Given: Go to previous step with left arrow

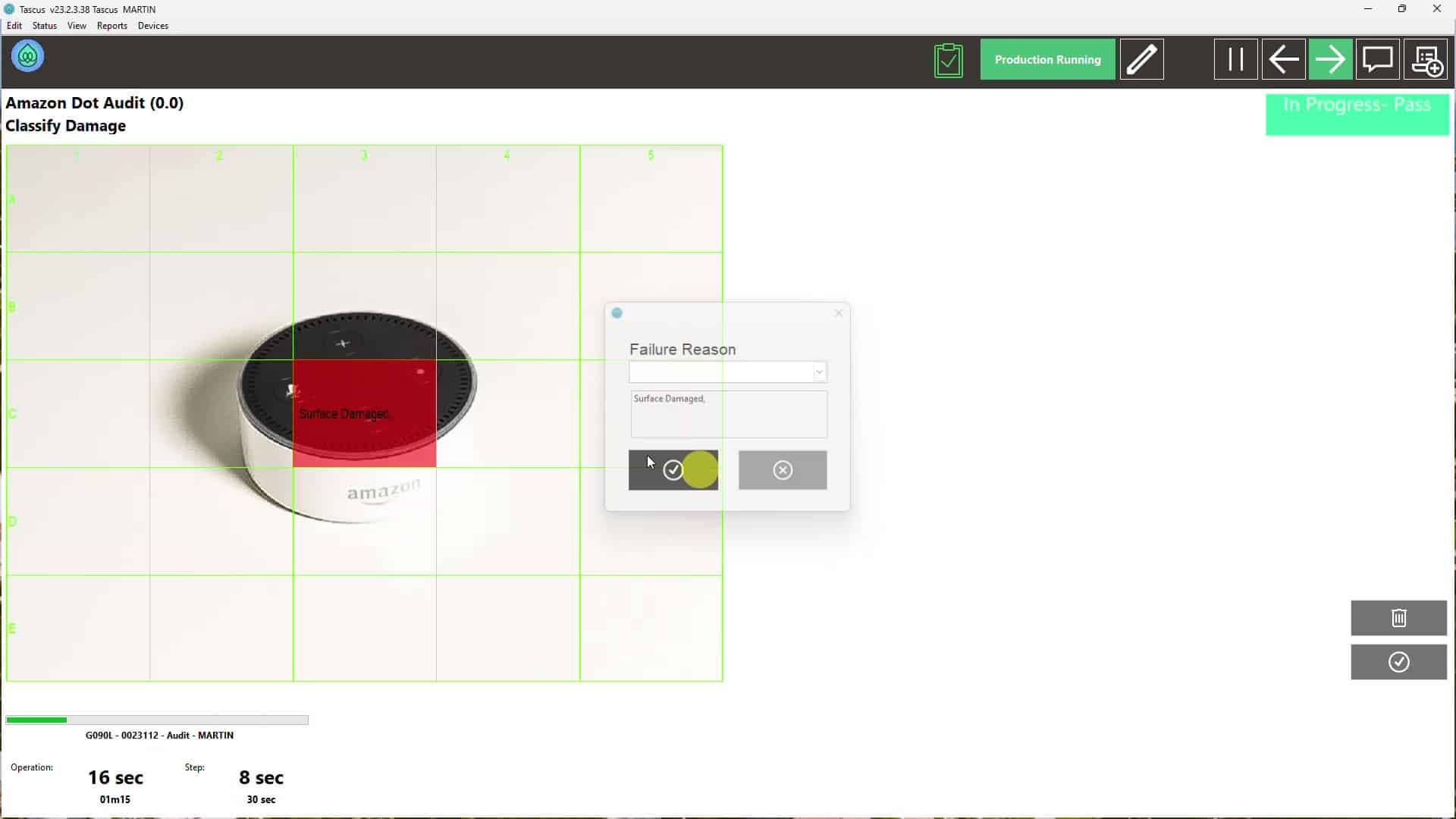Looking at the screenshot, I should coord(1283,60).
